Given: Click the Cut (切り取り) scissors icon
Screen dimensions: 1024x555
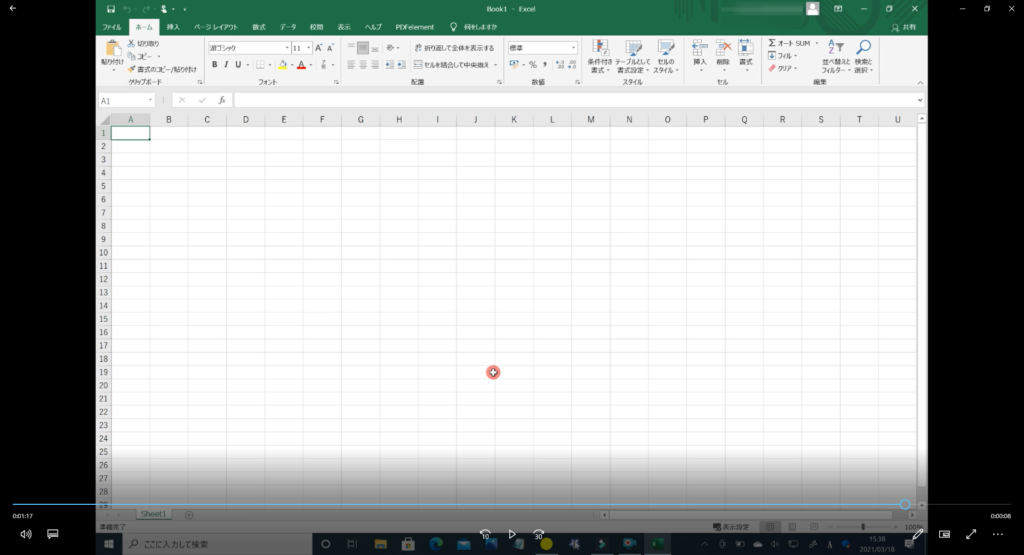Looking at the screenshot, I should 132,44.
